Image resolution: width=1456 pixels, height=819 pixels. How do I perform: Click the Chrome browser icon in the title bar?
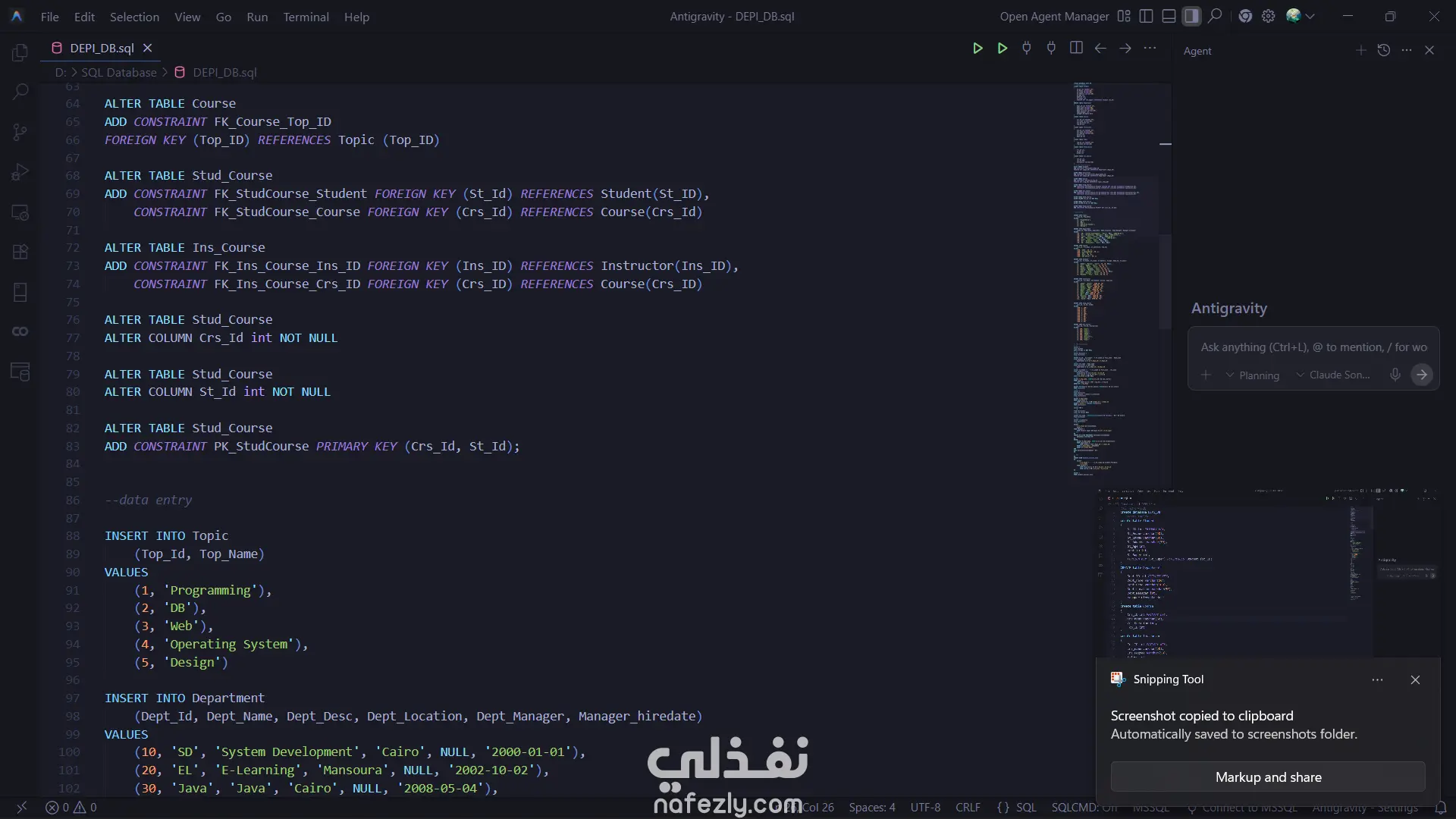1245,16
